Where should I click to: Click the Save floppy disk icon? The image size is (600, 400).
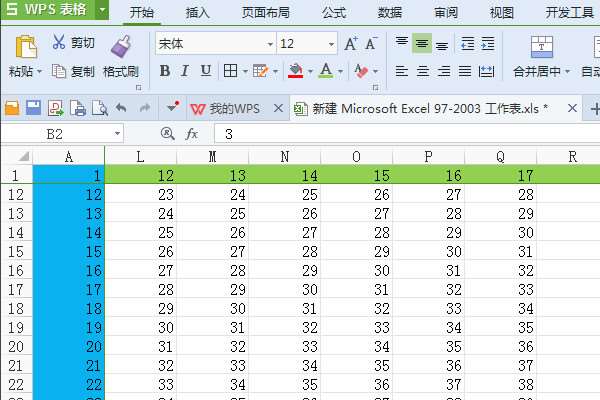(x=33, y=108)
